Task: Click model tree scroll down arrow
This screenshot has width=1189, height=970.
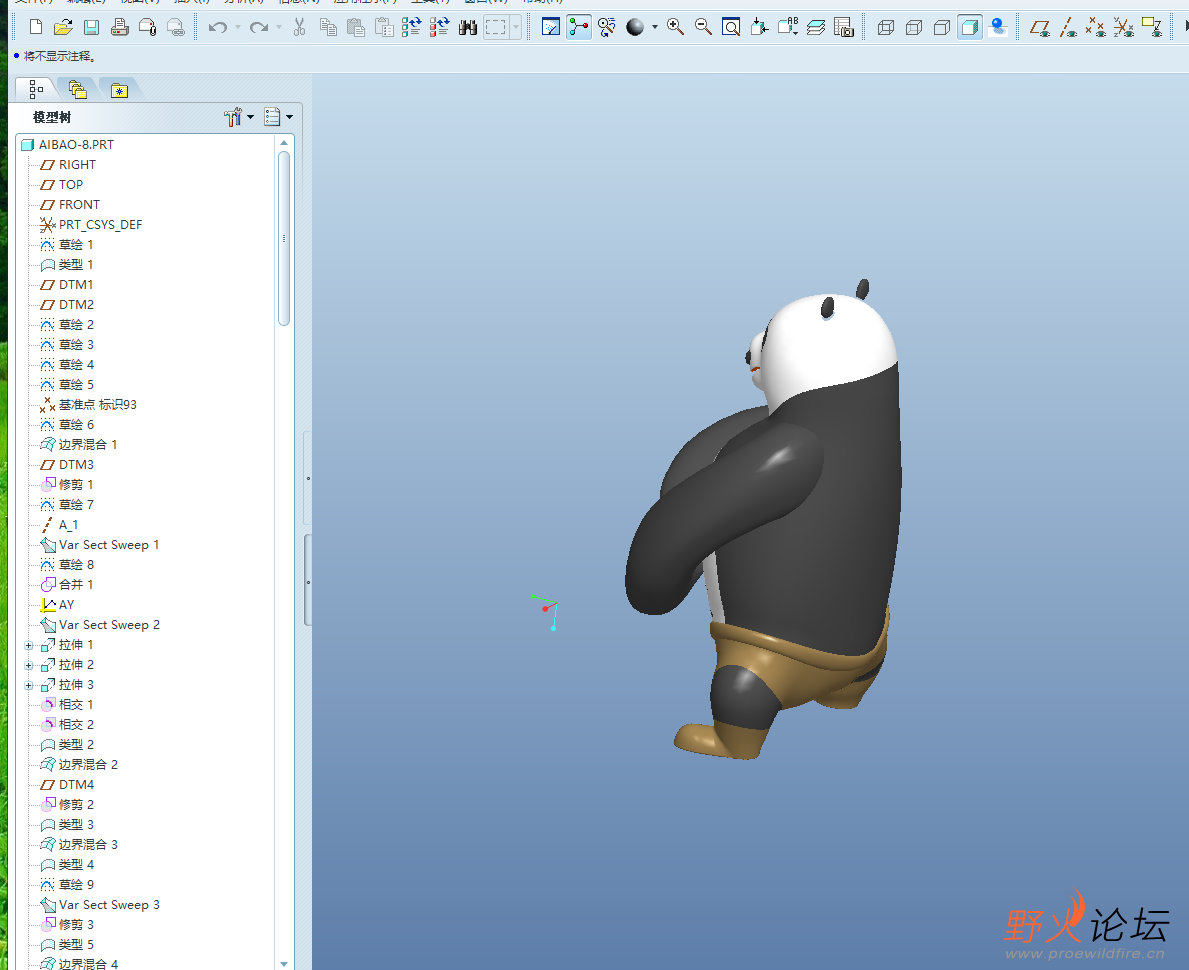Action: tap(284, 963)
